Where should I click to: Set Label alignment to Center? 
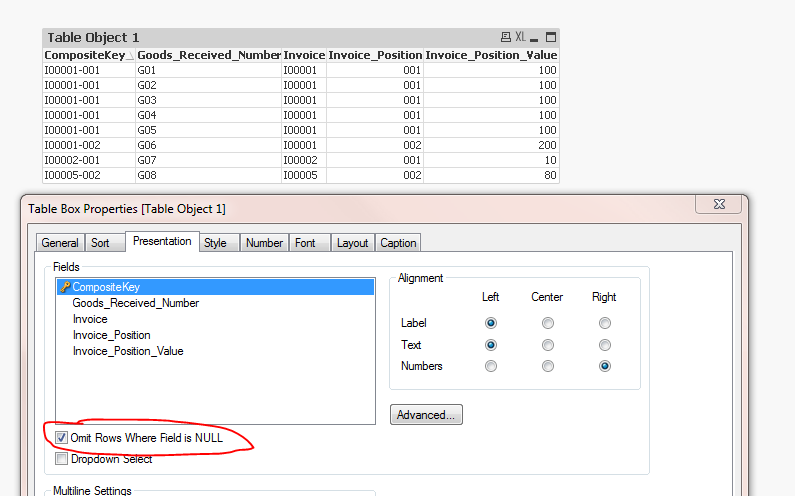click(547, 323)
